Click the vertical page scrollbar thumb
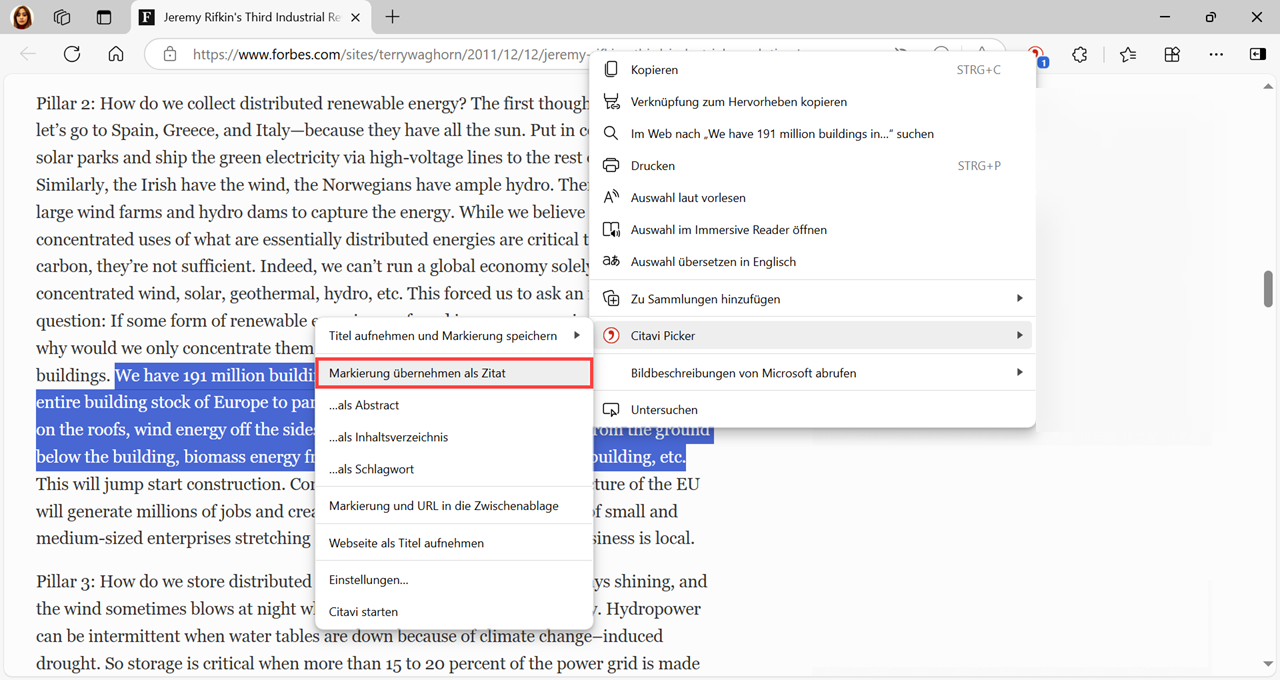This screenshot has width=1280, height=680. point(1269,289)
